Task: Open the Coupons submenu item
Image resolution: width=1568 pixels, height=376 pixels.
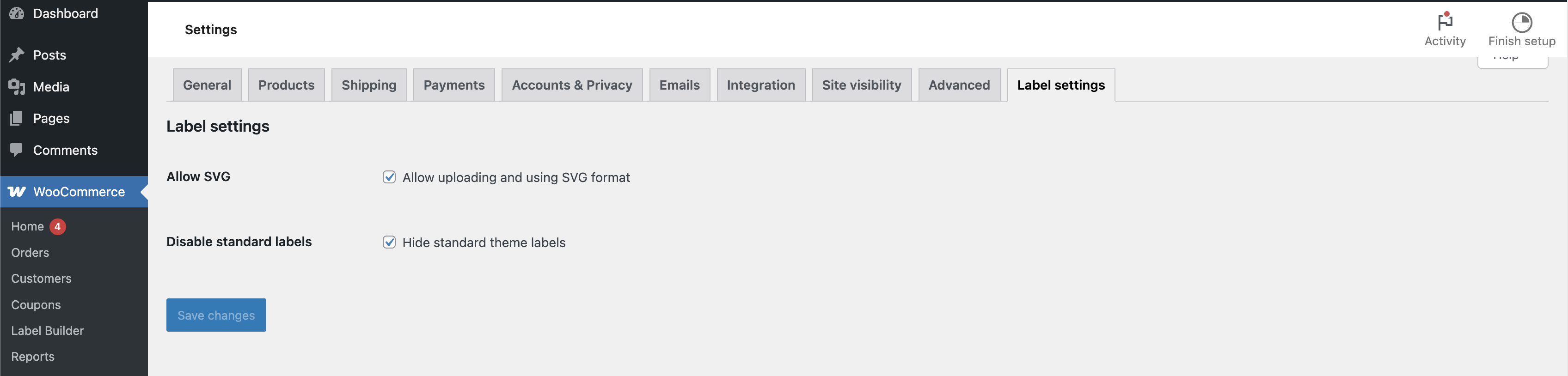Action: [x=36, y=305]
